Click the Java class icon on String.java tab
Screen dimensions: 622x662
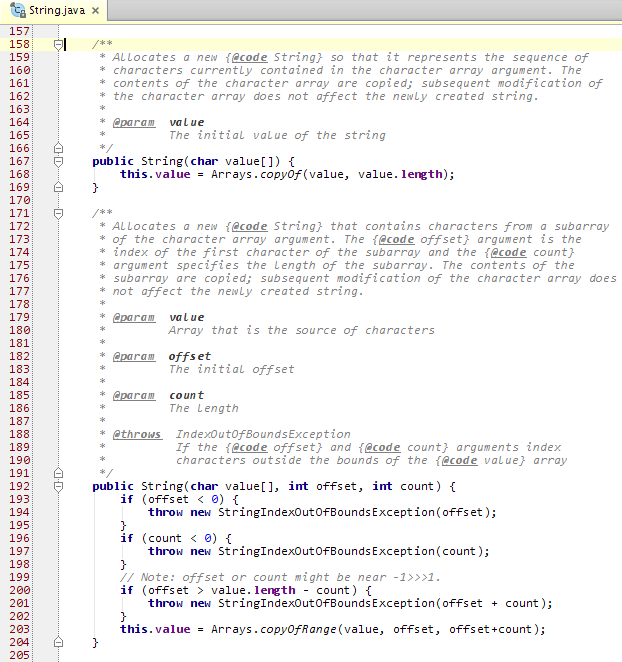point(17,10)
